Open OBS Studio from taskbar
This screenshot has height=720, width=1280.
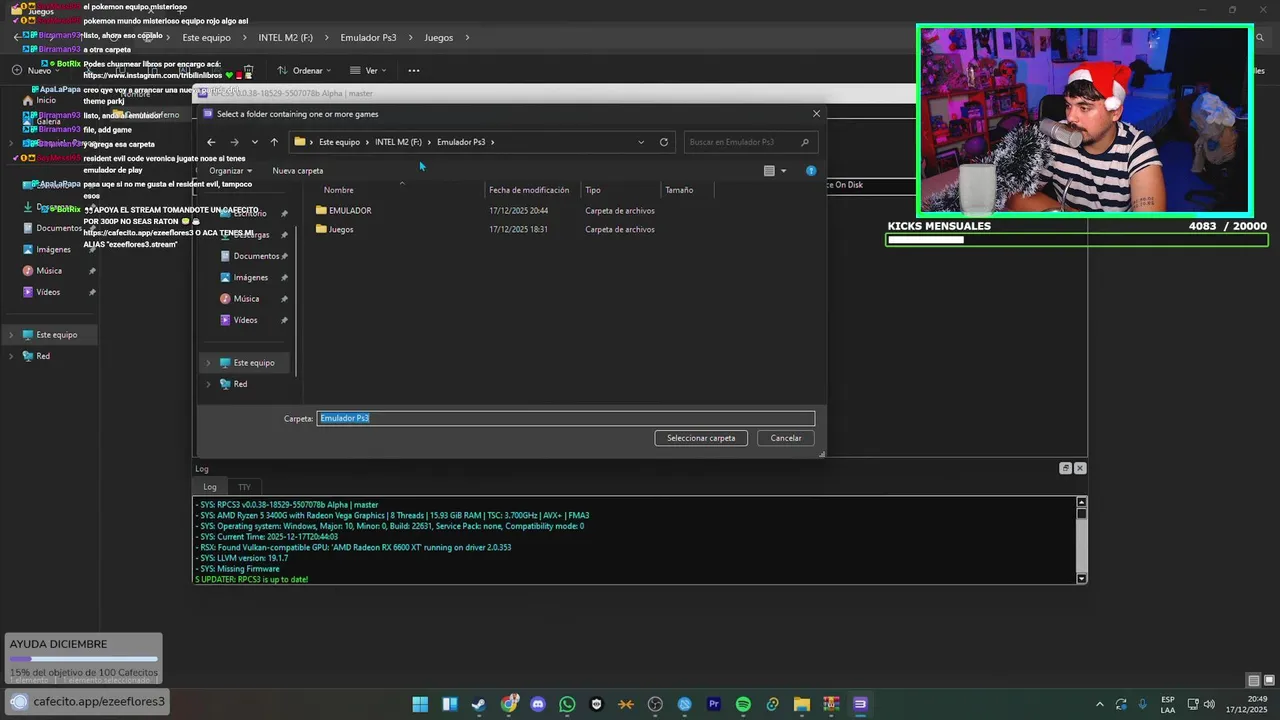tap(656, 704)
